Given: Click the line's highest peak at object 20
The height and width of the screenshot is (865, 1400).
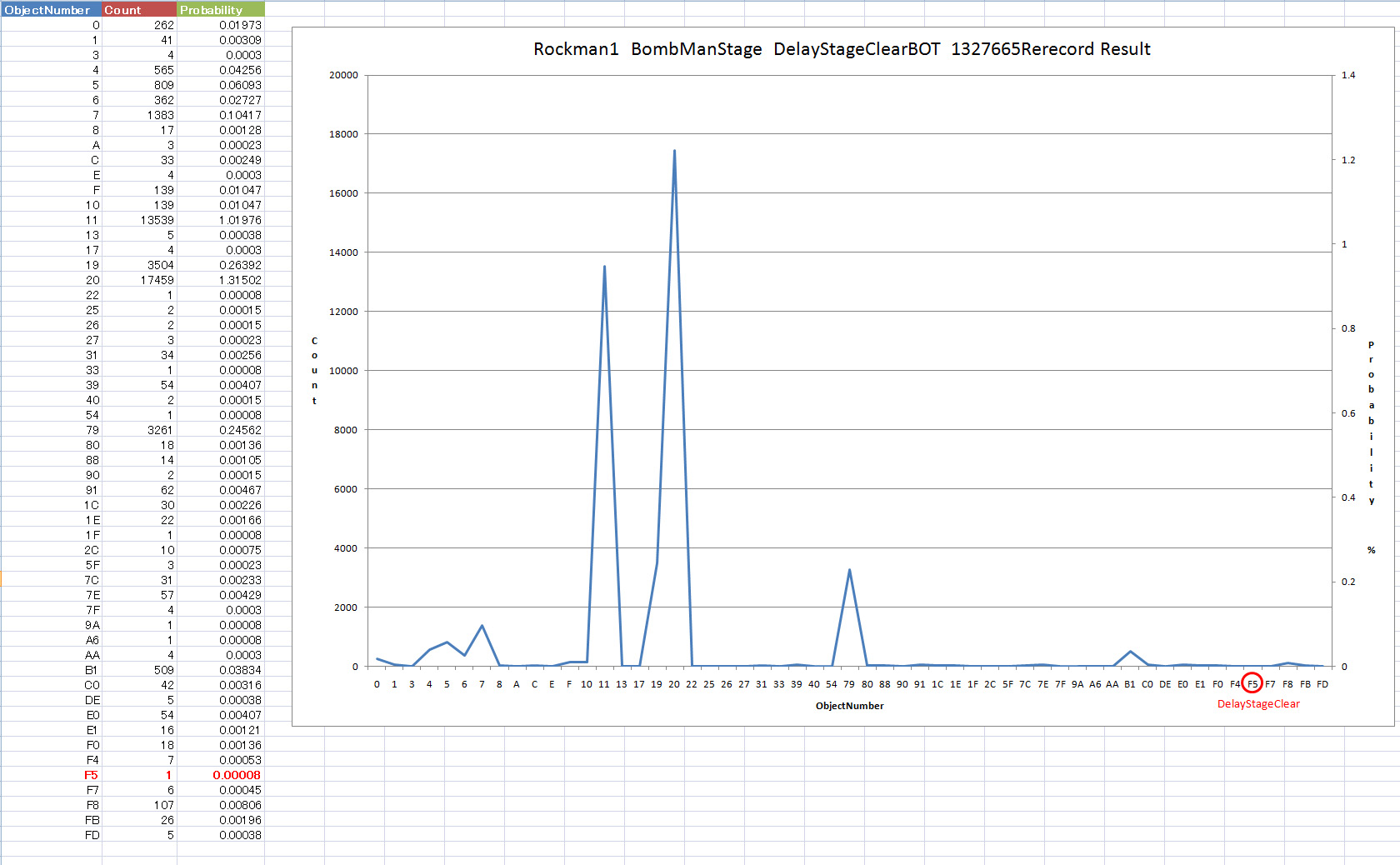Looking at the screenshot, I should click(674, 151).
